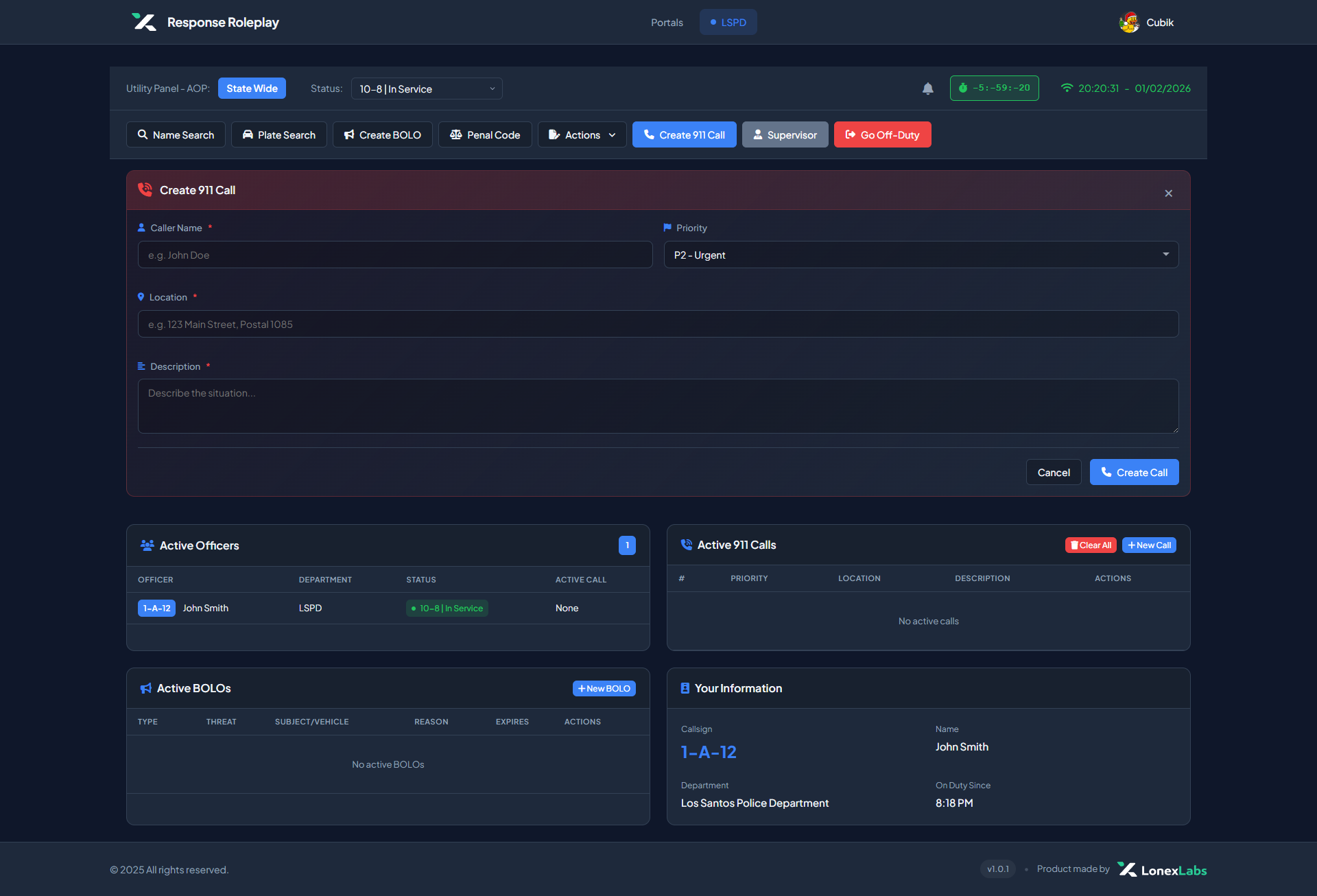Click the Description lines icon
The image size is (1317, 896).
click(x=141, y=366)
